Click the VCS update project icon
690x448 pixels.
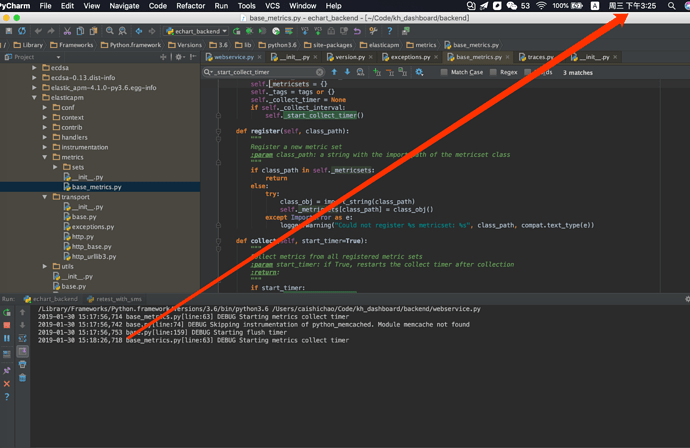click(x=305, y=31)
